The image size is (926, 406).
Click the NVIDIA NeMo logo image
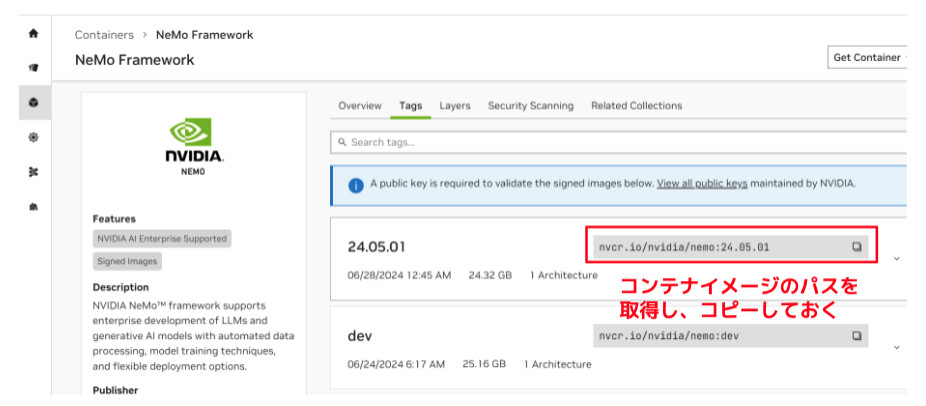tap(194, 145)
